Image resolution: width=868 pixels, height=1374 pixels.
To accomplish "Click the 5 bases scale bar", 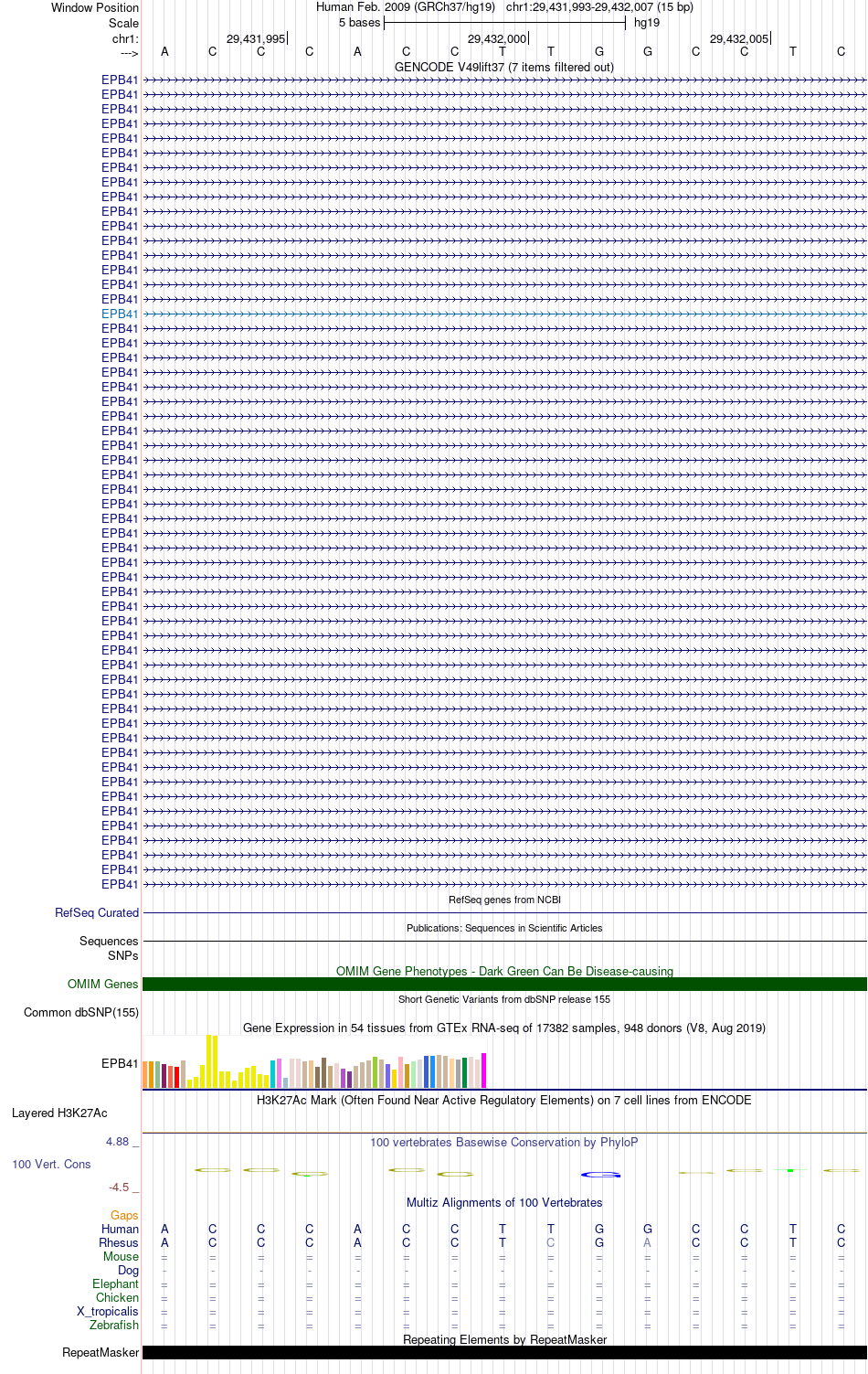I will coord(504,23).
